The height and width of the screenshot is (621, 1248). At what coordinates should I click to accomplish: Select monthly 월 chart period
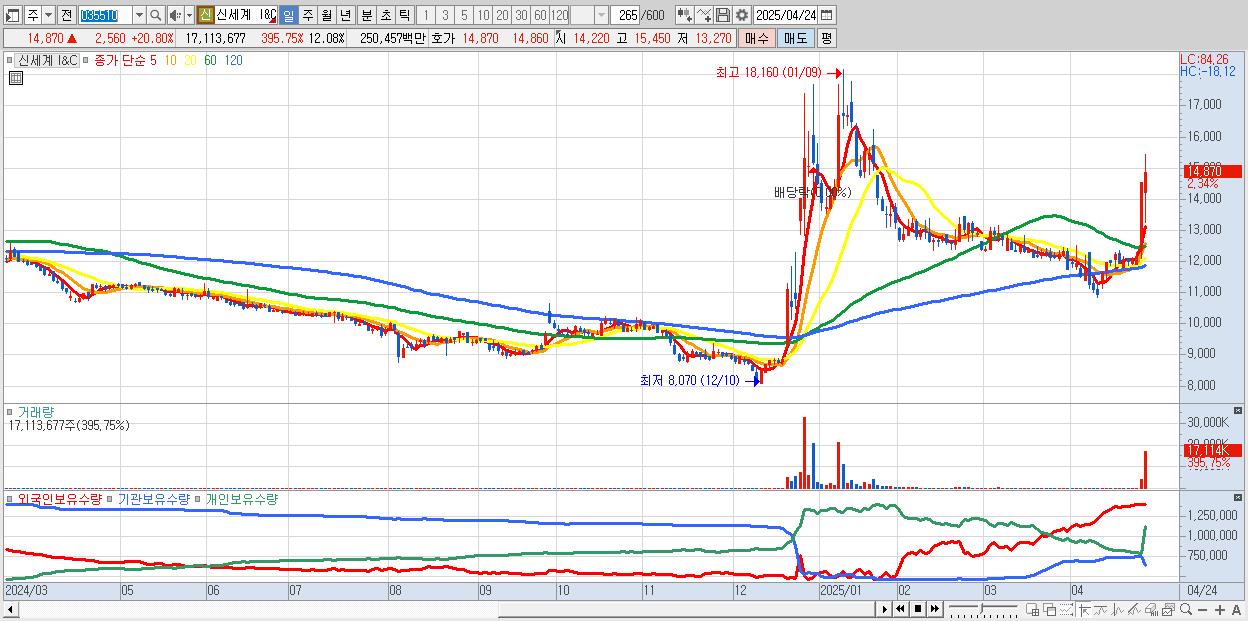click(x=326, y=15)
